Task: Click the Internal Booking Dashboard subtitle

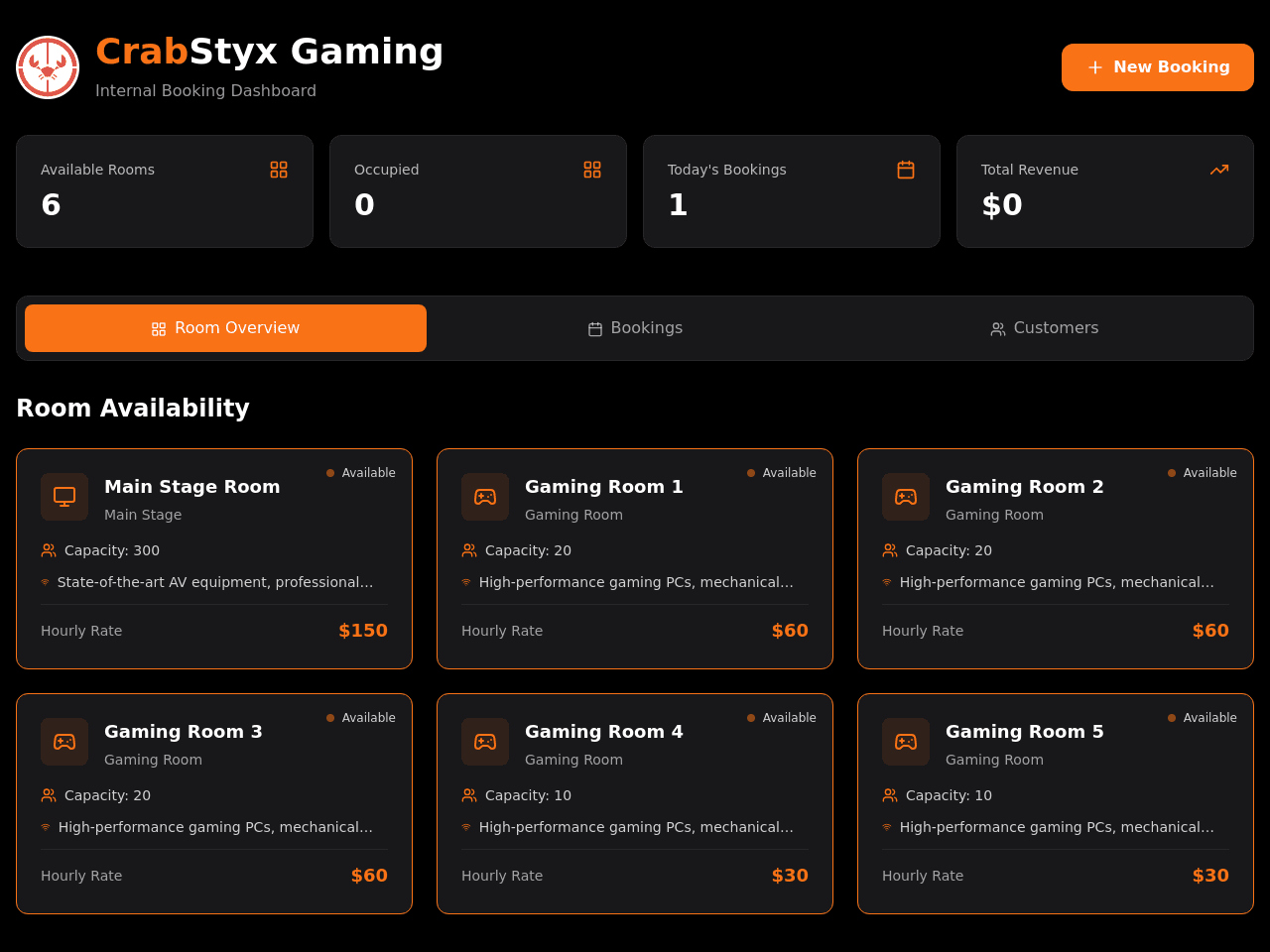Action: click(x=205, y=91)
